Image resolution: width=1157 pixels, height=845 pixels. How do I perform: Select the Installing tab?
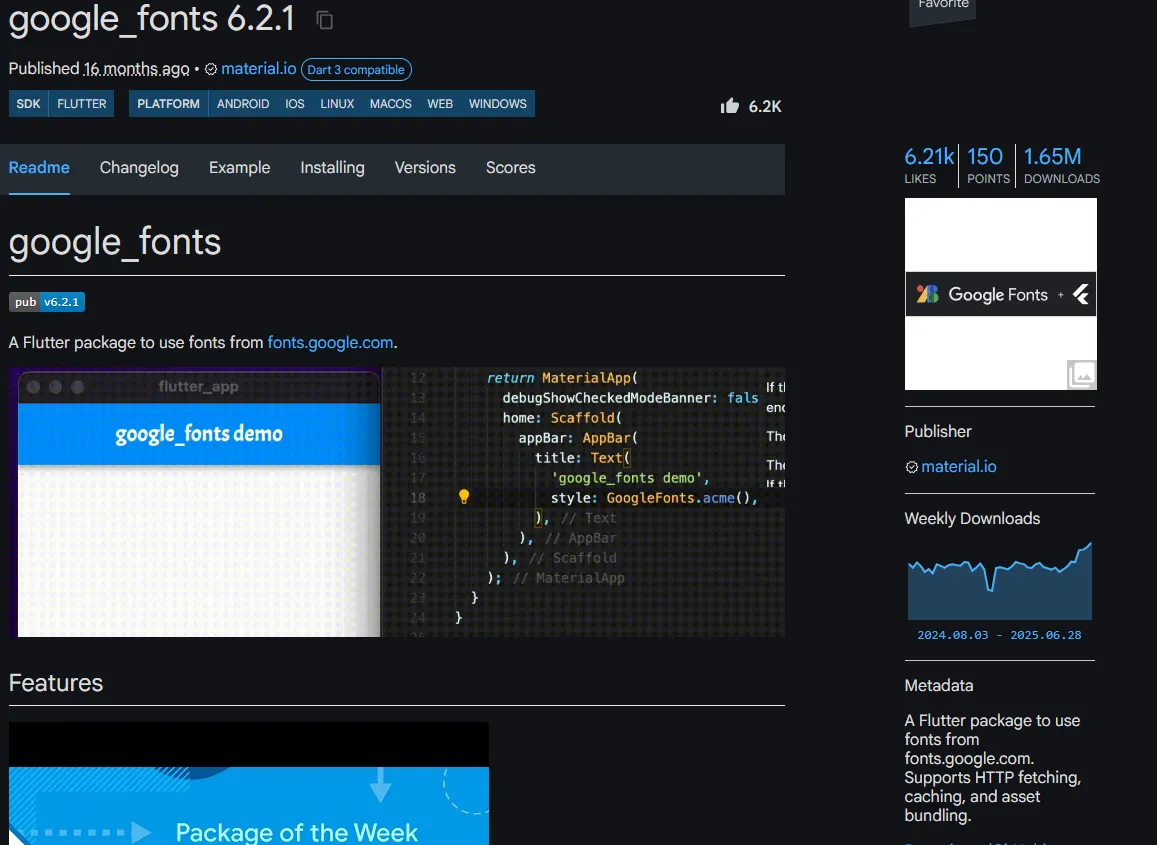coord(333,168)
